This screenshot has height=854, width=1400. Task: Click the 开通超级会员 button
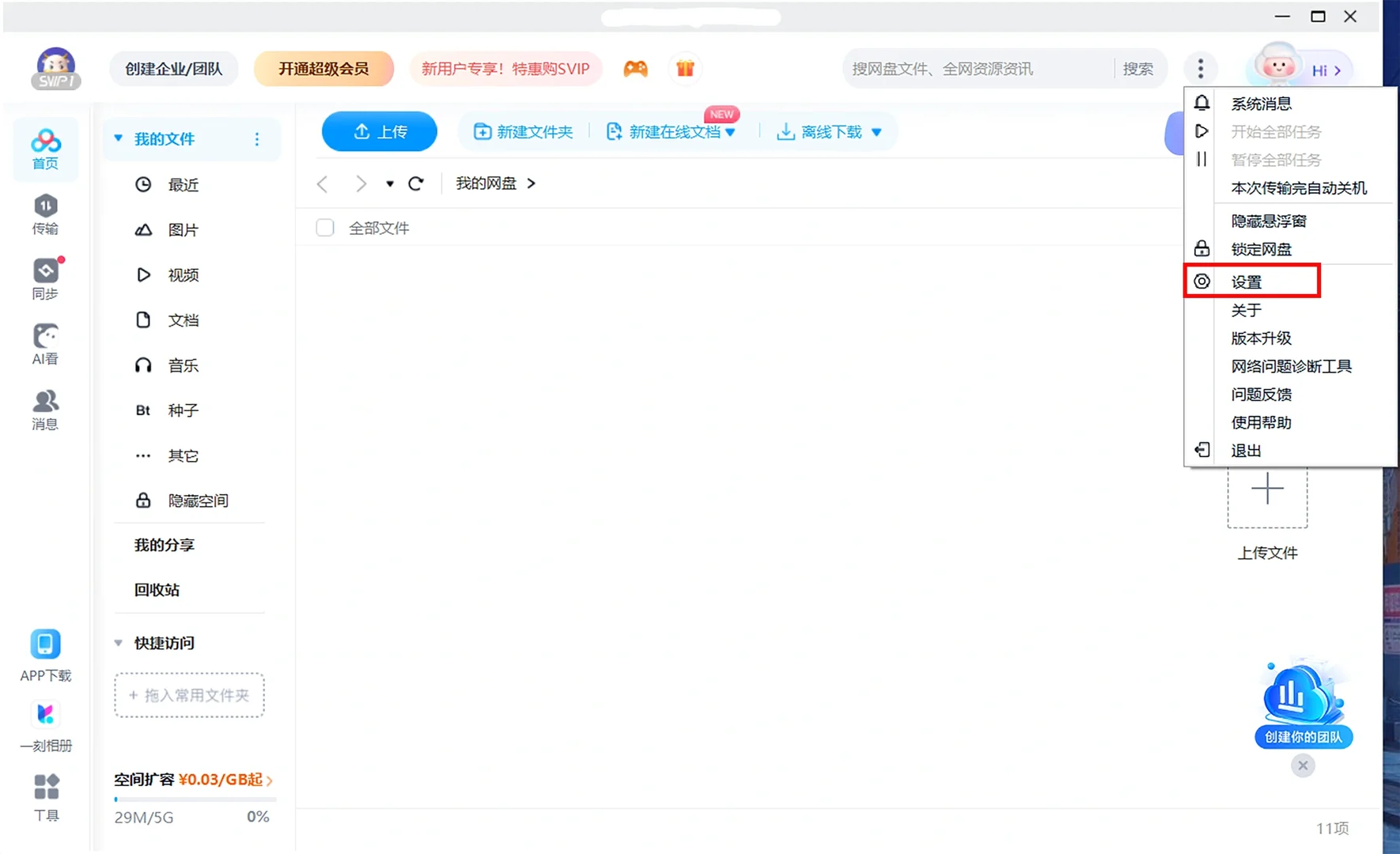(x=323, y=69)
